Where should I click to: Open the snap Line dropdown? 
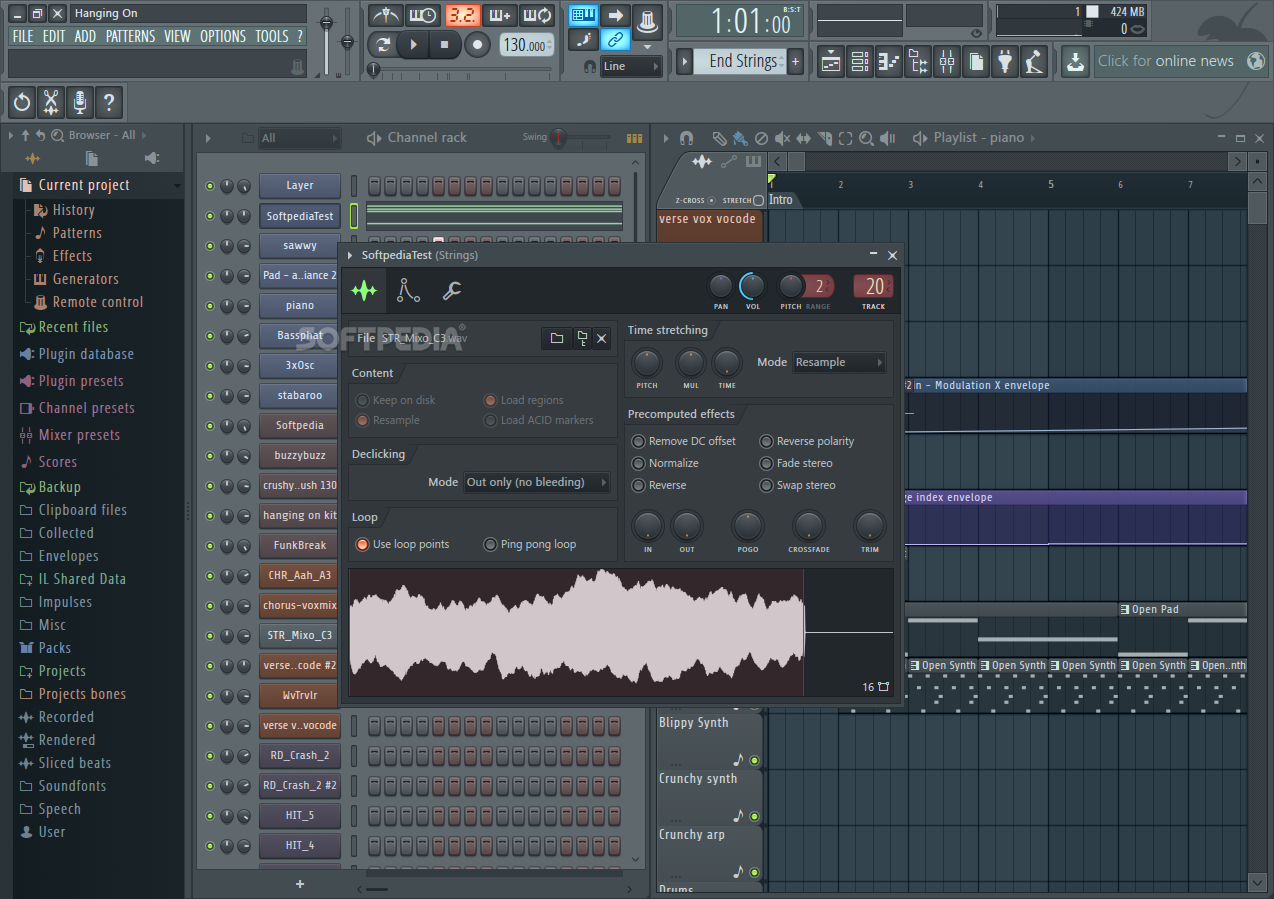631,66
